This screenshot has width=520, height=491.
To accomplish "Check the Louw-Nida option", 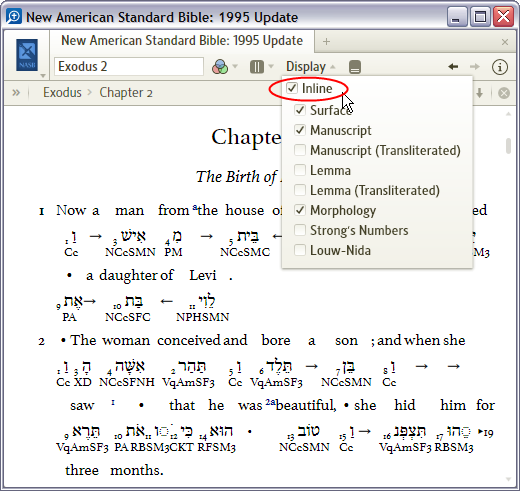I will (x=300, y=250).
